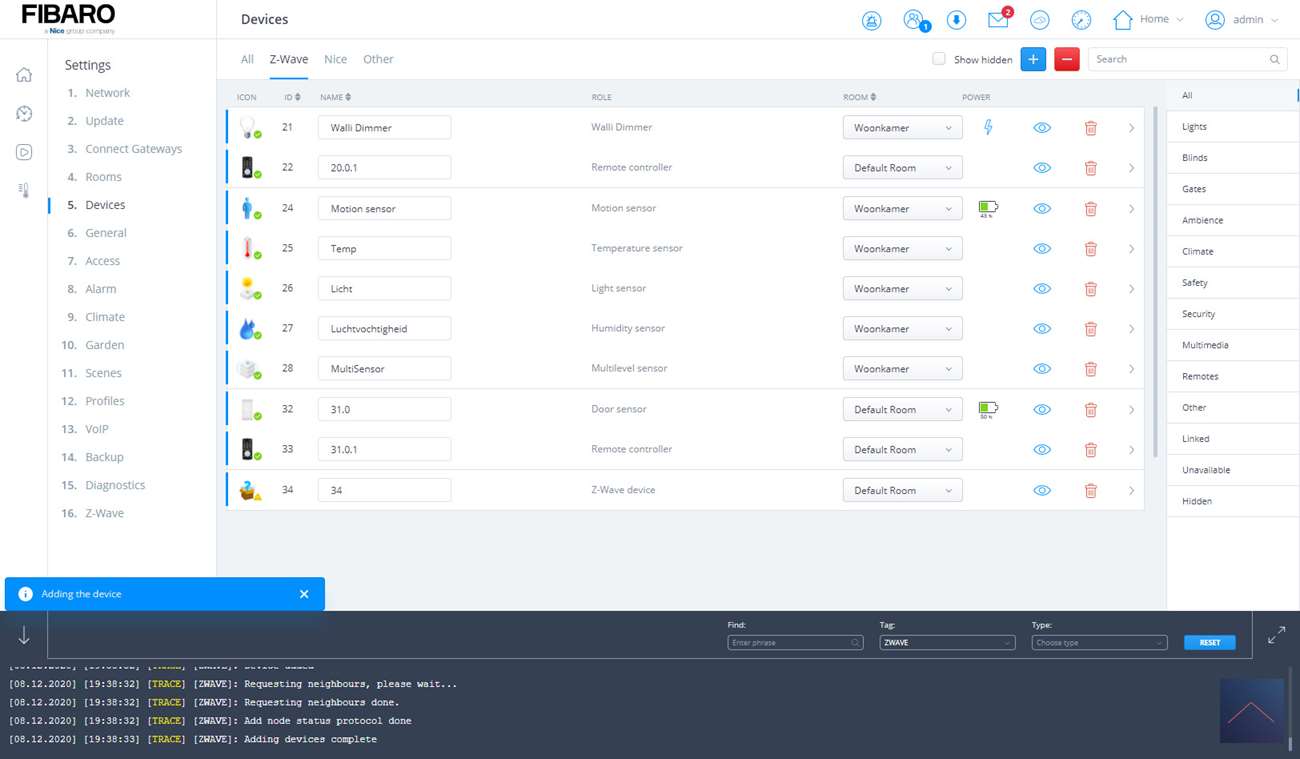Screen dimensions: 1300x759
Task: Switch to the Nice devices tab
Action: pos(335,59)
